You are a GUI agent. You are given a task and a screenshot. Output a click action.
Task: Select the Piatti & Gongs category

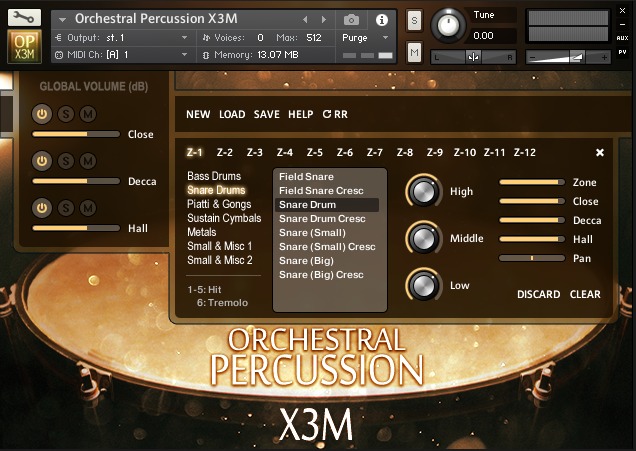pyautogui.click(x=218, y=204)
